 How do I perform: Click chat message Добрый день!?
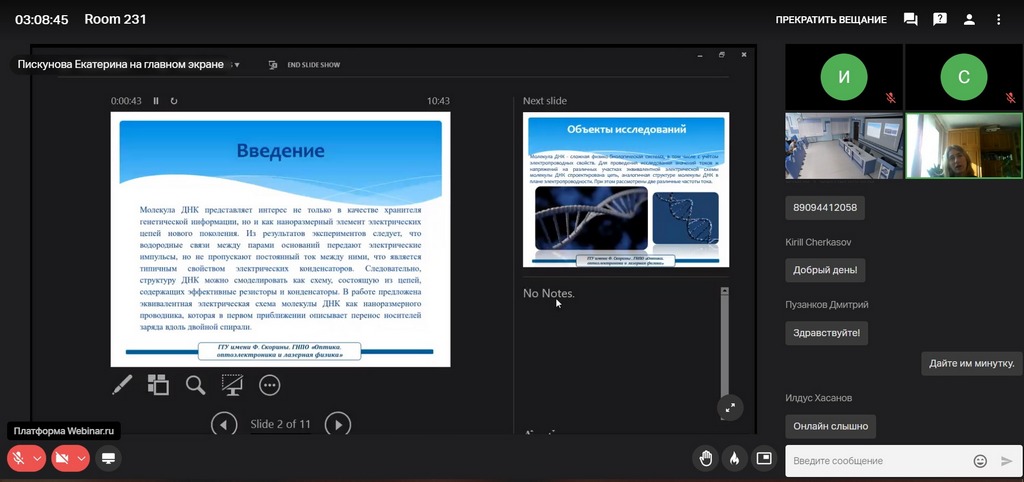tap(825, 270)
